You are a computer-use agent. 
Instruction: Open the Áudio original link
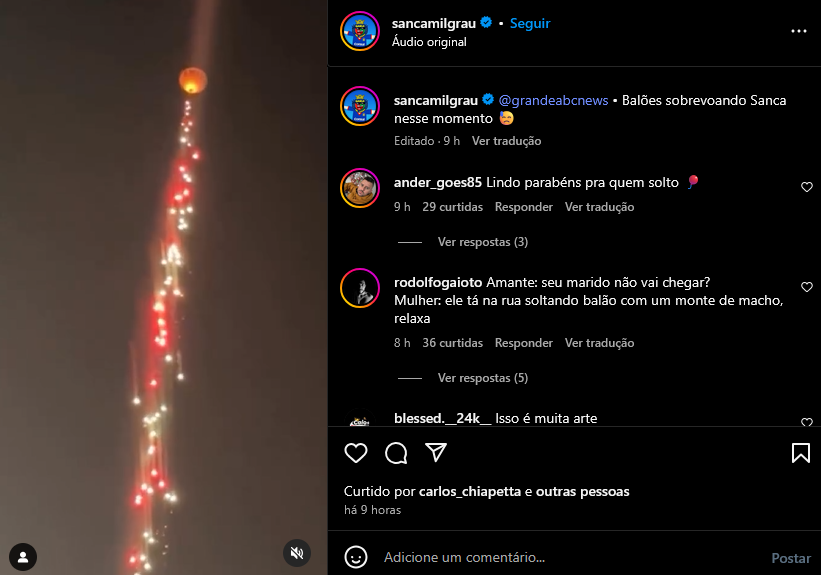click(429, 42)
